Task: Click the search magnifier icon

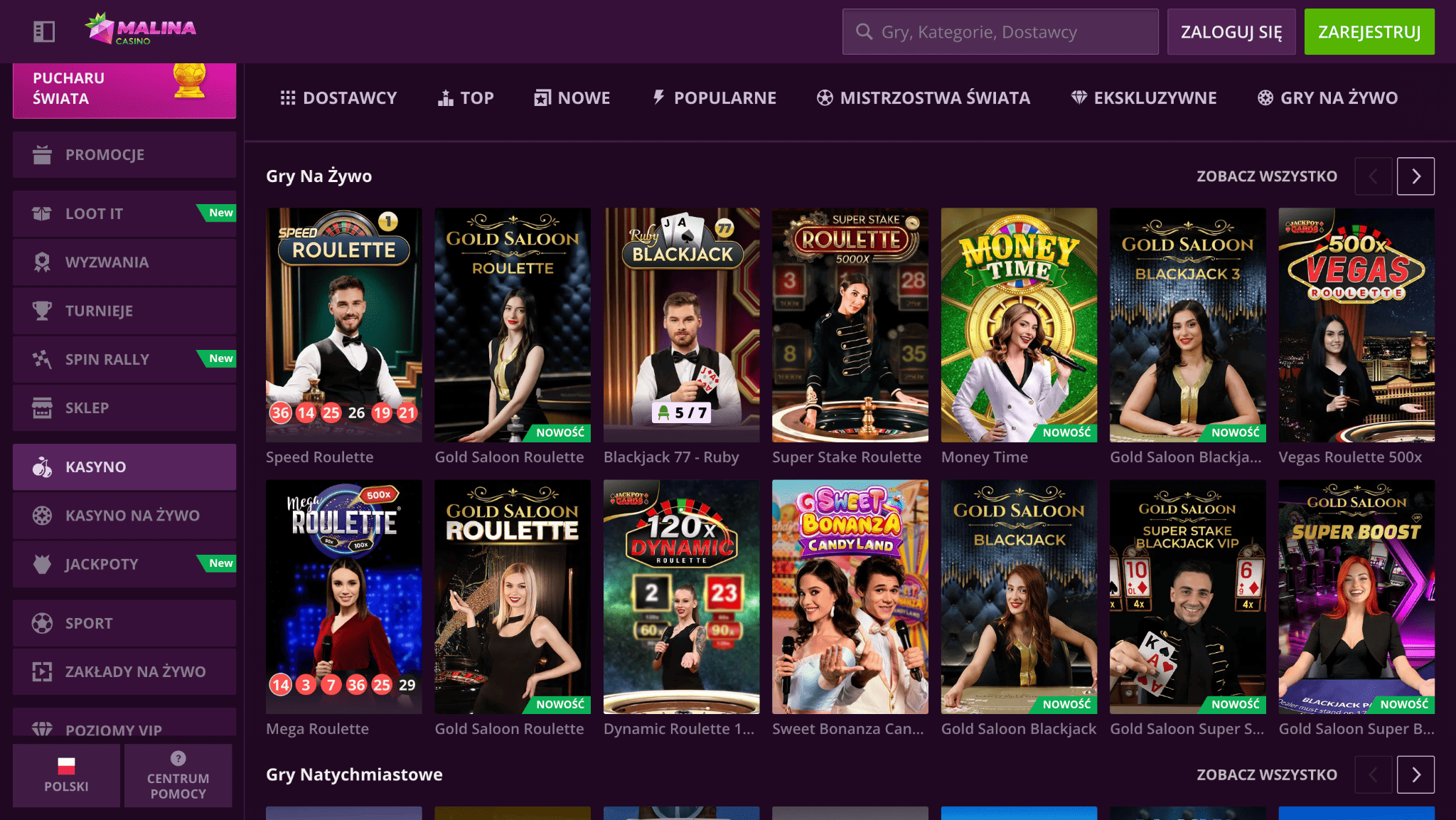Action: click(x=864, y=31)
